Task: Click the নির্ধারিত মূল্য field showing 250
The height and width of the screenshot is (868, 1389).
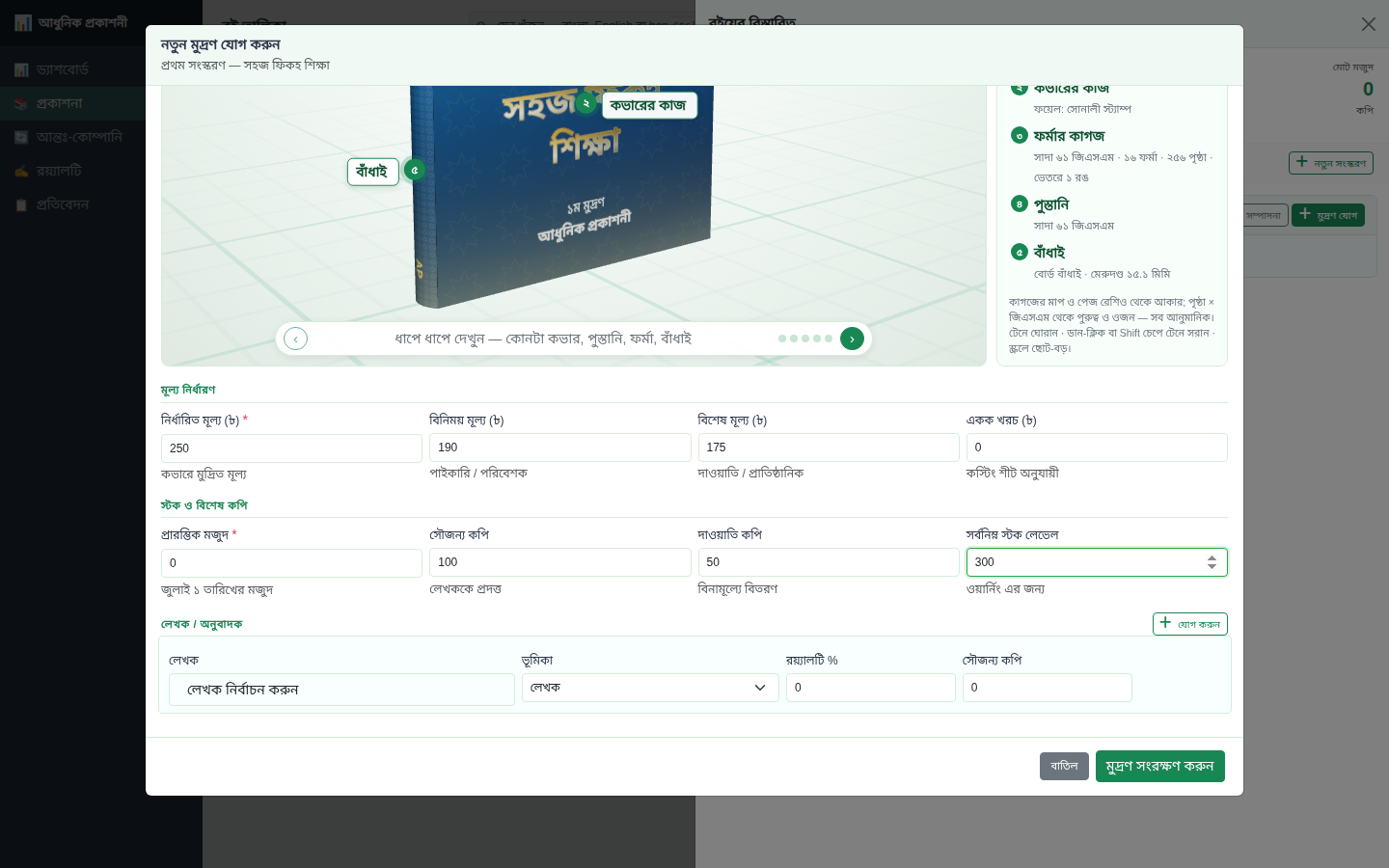Action: [291, 448]
